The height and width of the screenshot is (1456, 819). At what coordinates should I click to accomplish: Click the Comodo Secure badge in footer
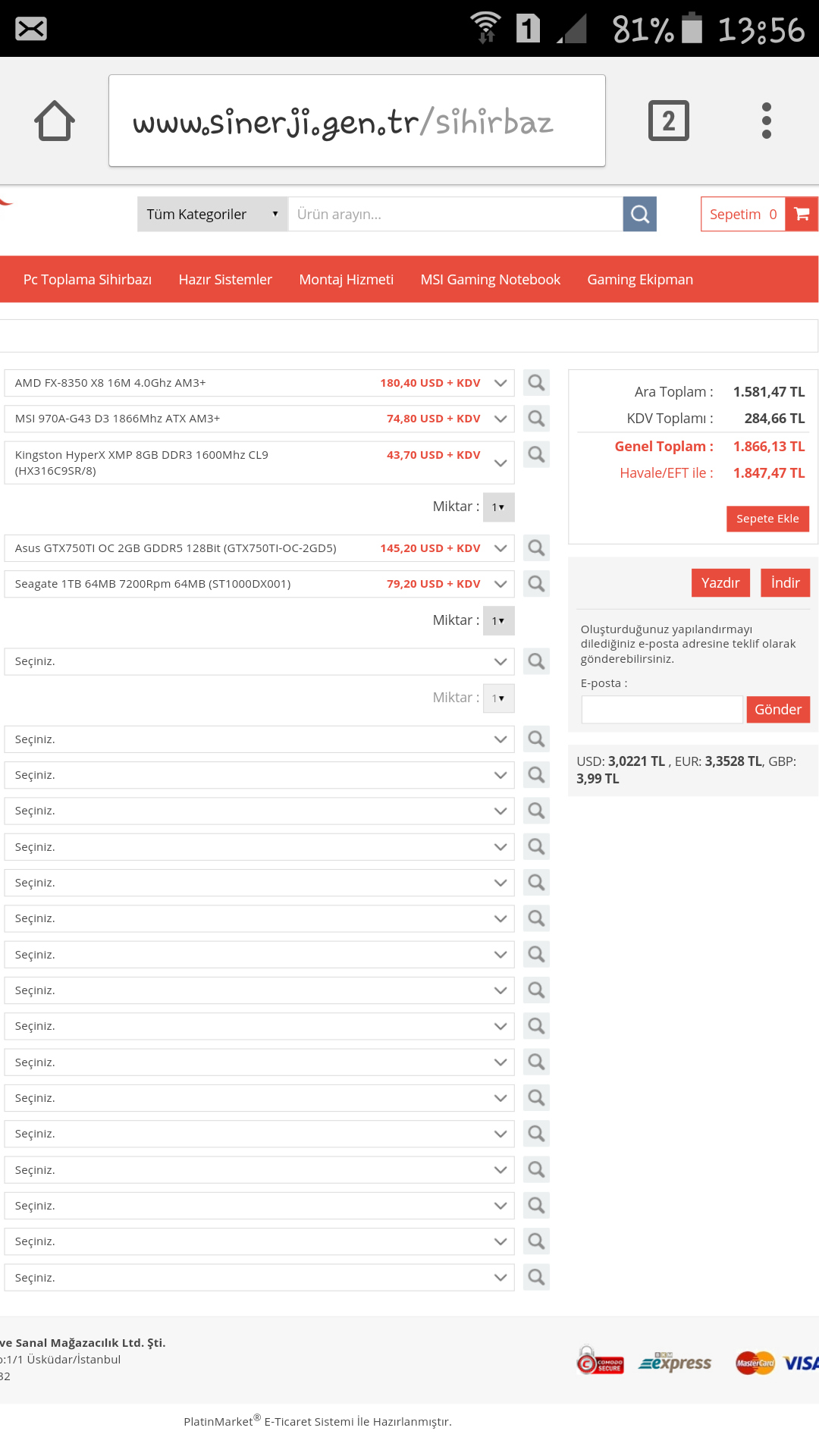pos(600,1363)
